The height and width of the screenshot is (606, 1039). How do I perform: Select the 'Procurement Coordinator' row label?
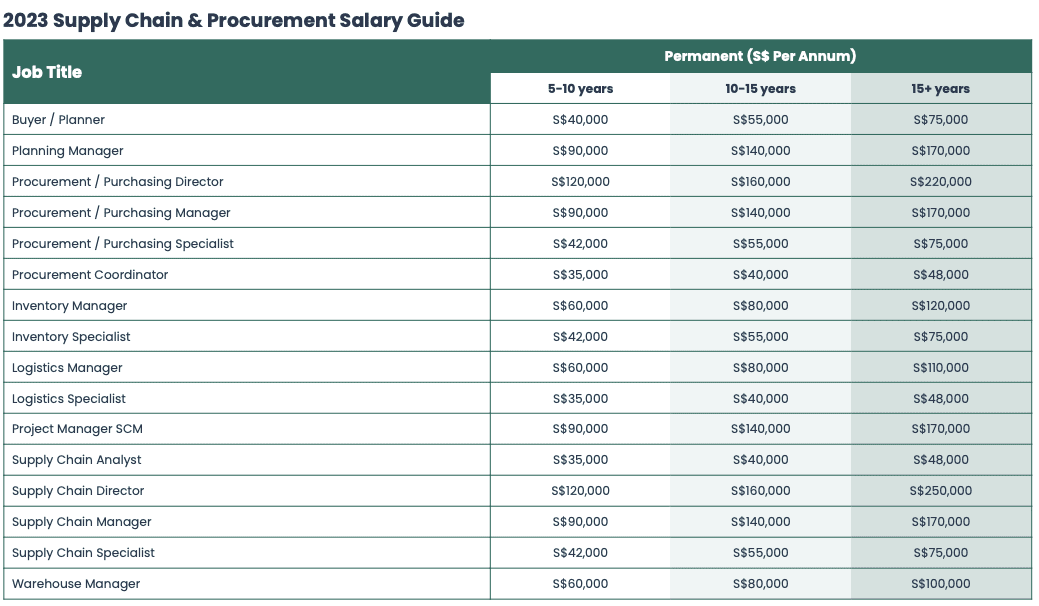click(x=90, y=275)
